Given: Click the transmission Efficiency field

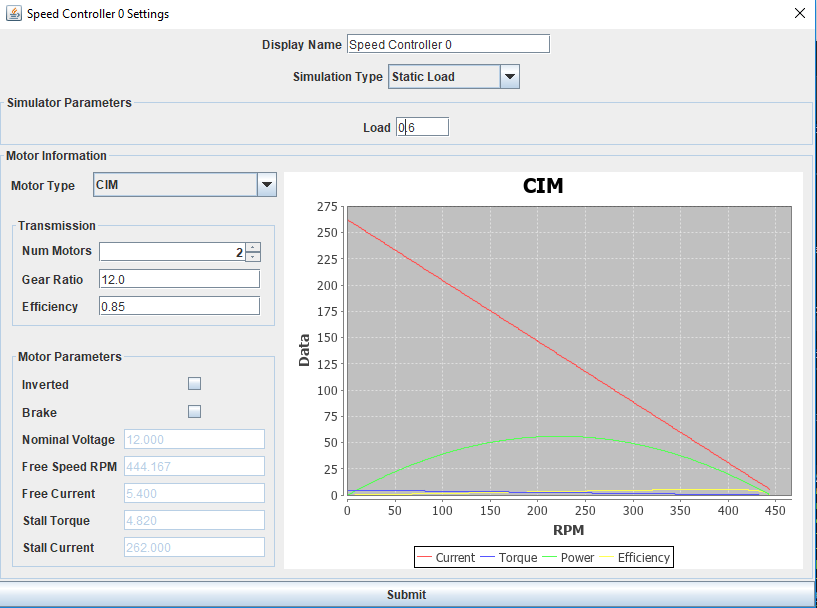Looking at the screenshot, I should click(x=179, y=306).
